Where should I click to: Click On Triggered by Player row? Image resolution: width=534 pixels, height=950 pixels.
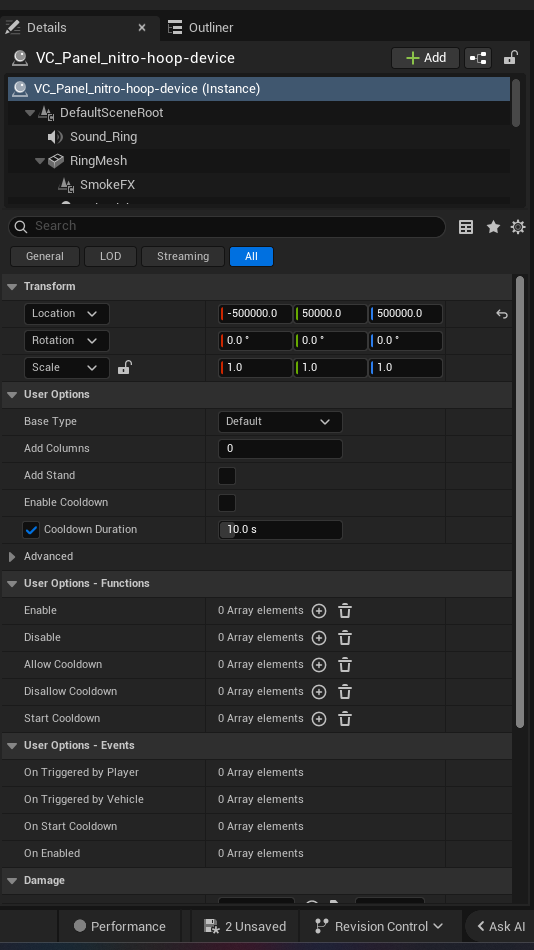(x=257, y=772)
